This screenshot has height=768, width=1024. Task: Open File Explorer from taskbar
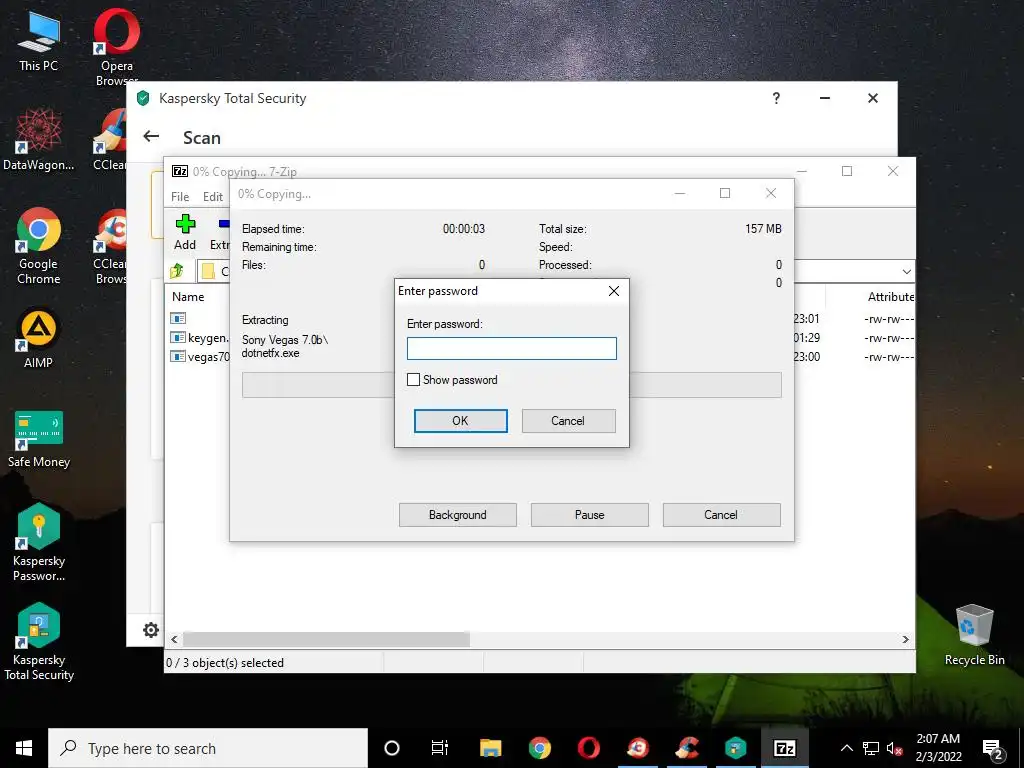(x=490, y=748)
